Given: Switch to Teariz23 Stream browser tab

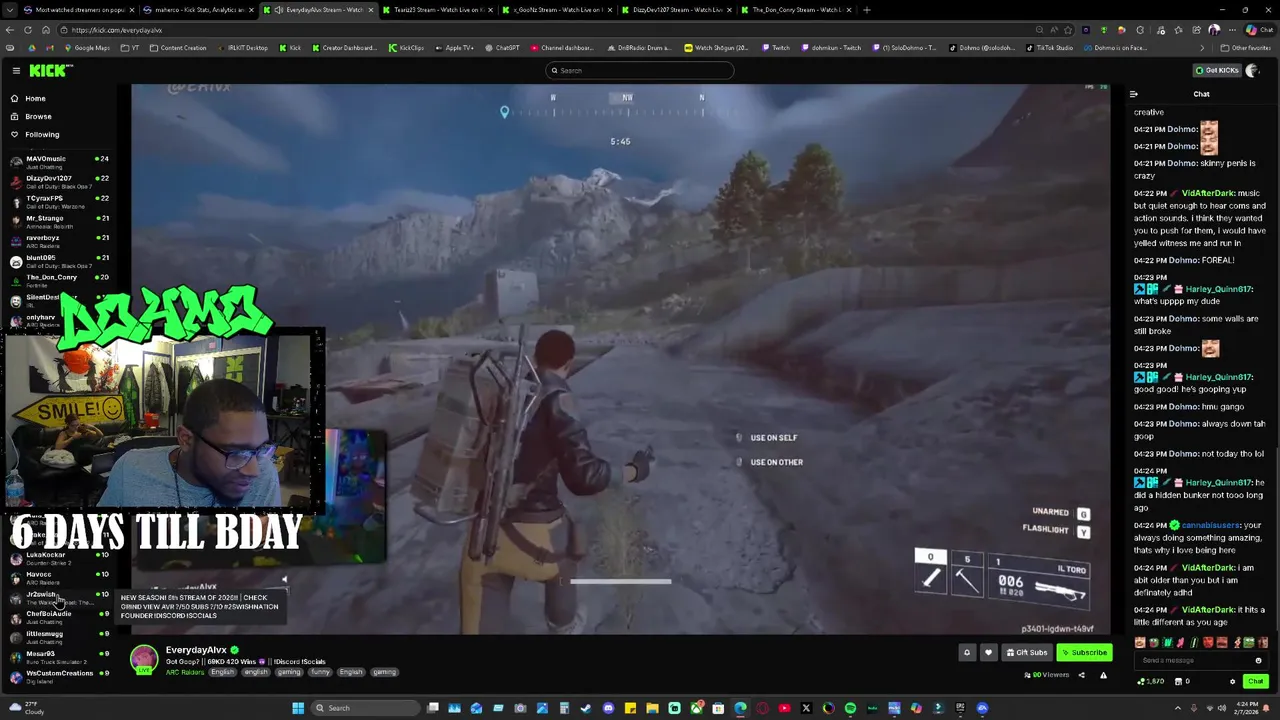Looking at the screenshot, I should pos(437,10).
